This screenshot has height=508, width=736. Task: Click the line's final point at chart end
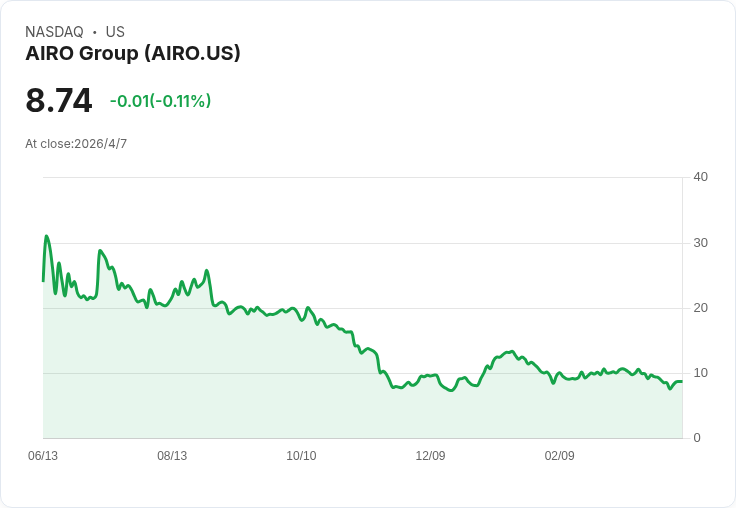click(x=682, y=381)
